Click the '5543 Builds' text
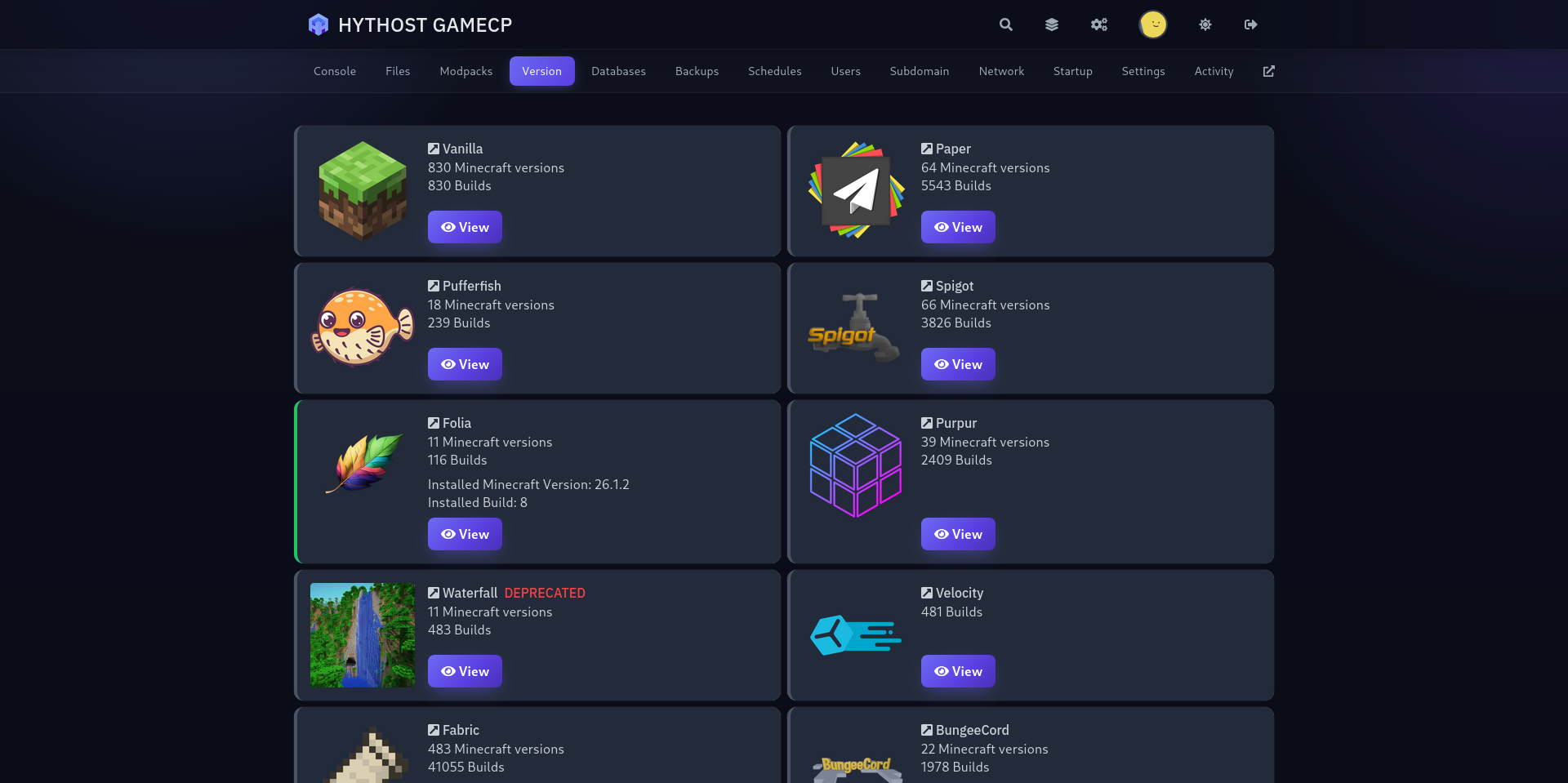Image resolution: width=1568 pixels, height=783 pixels. (956, 185)
